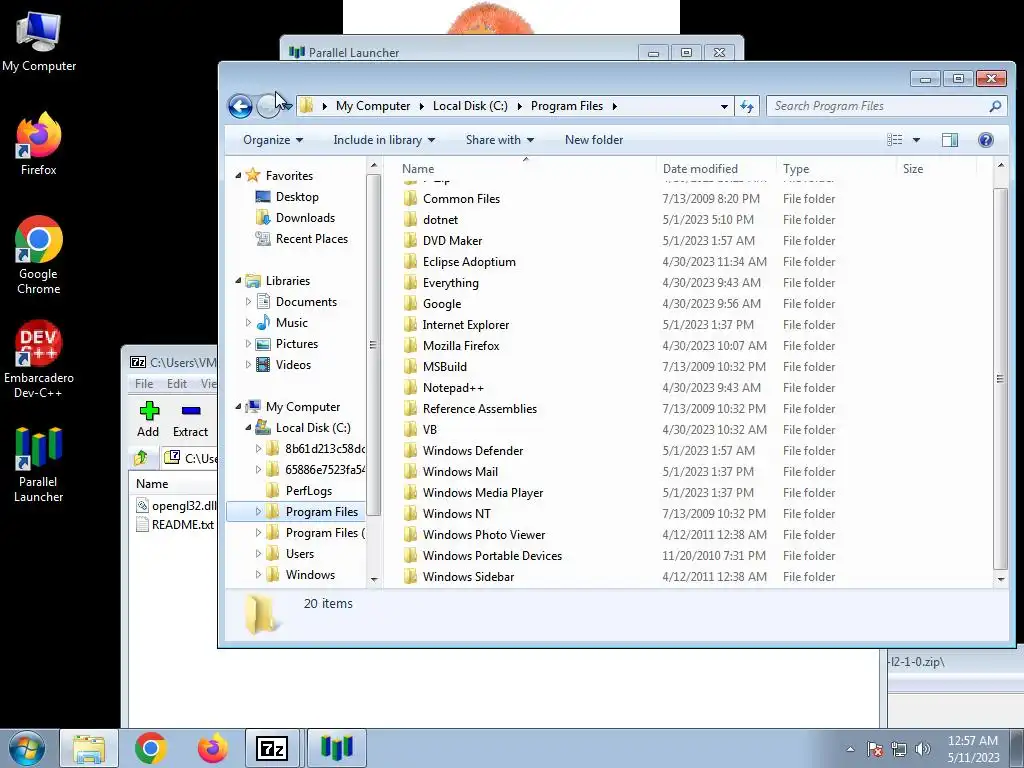
Task: Open 7-Zip Edit menu
Action: point(176,384)
